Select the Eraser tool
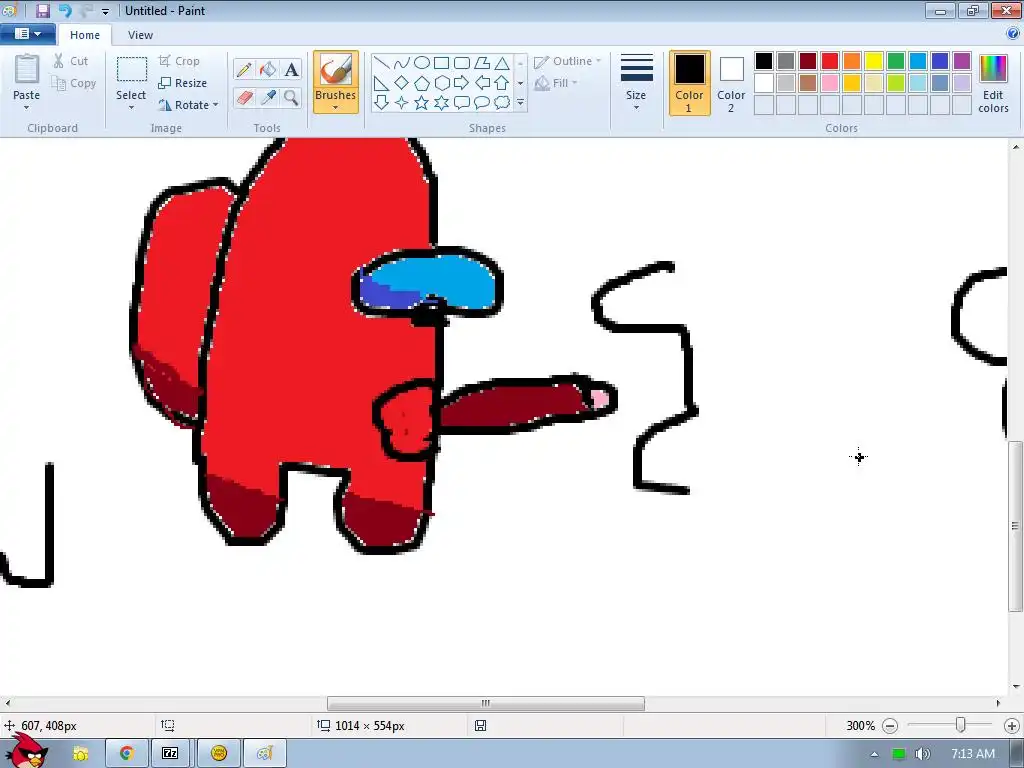Image resolution: width=1024 pixels, height=768 pixels. [244, 98]
